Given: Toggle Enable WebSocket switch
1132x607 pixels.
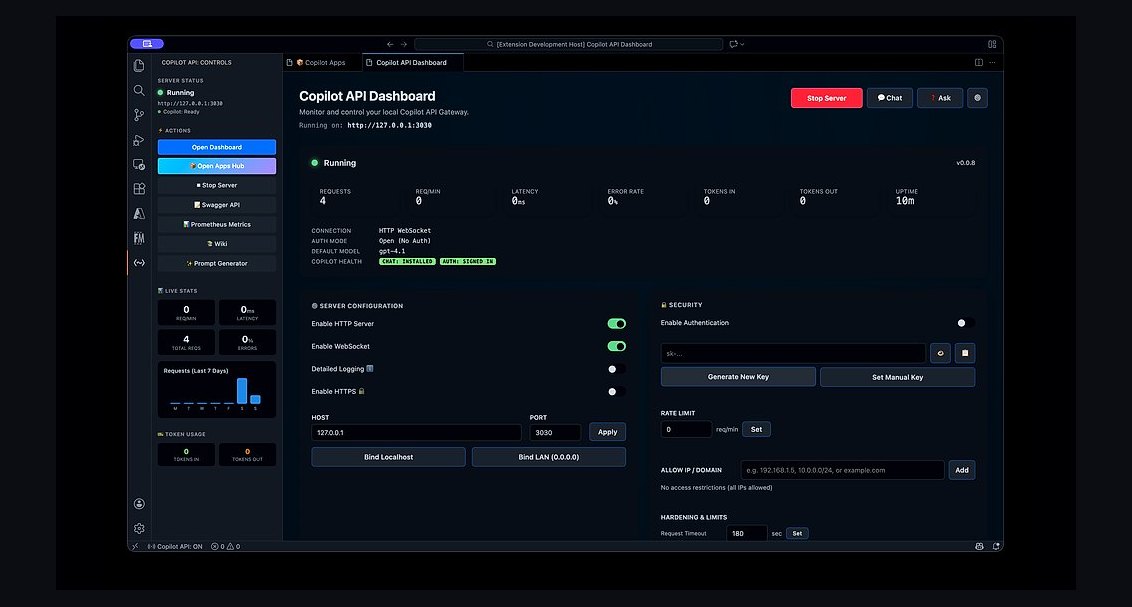Looking at the screenshot, I should pyautogui.click(x=617, y=346).
